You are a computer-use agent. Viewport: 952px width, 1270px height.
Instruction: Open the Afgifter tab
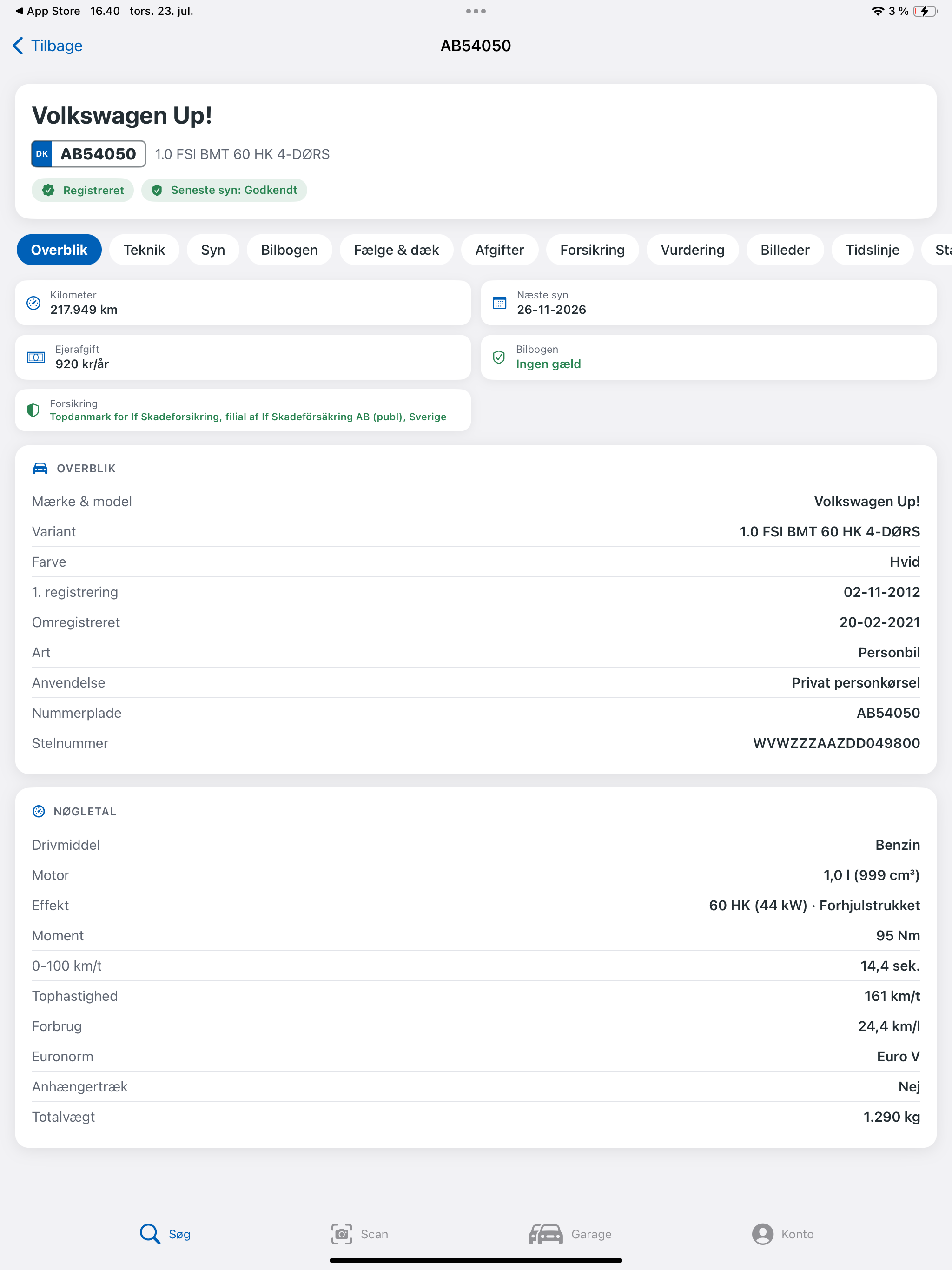(x=500, y=250)
